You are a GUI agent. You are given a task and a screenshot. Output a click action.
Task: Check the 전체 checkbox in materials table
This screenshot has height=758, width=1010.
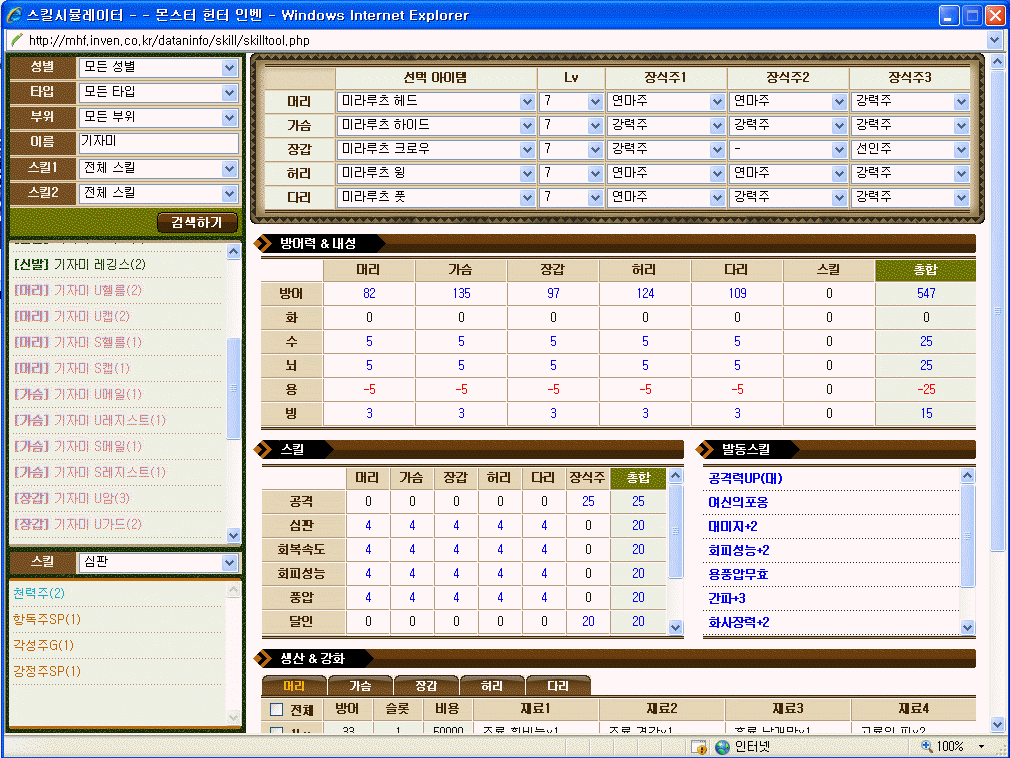tap(277, 710)
